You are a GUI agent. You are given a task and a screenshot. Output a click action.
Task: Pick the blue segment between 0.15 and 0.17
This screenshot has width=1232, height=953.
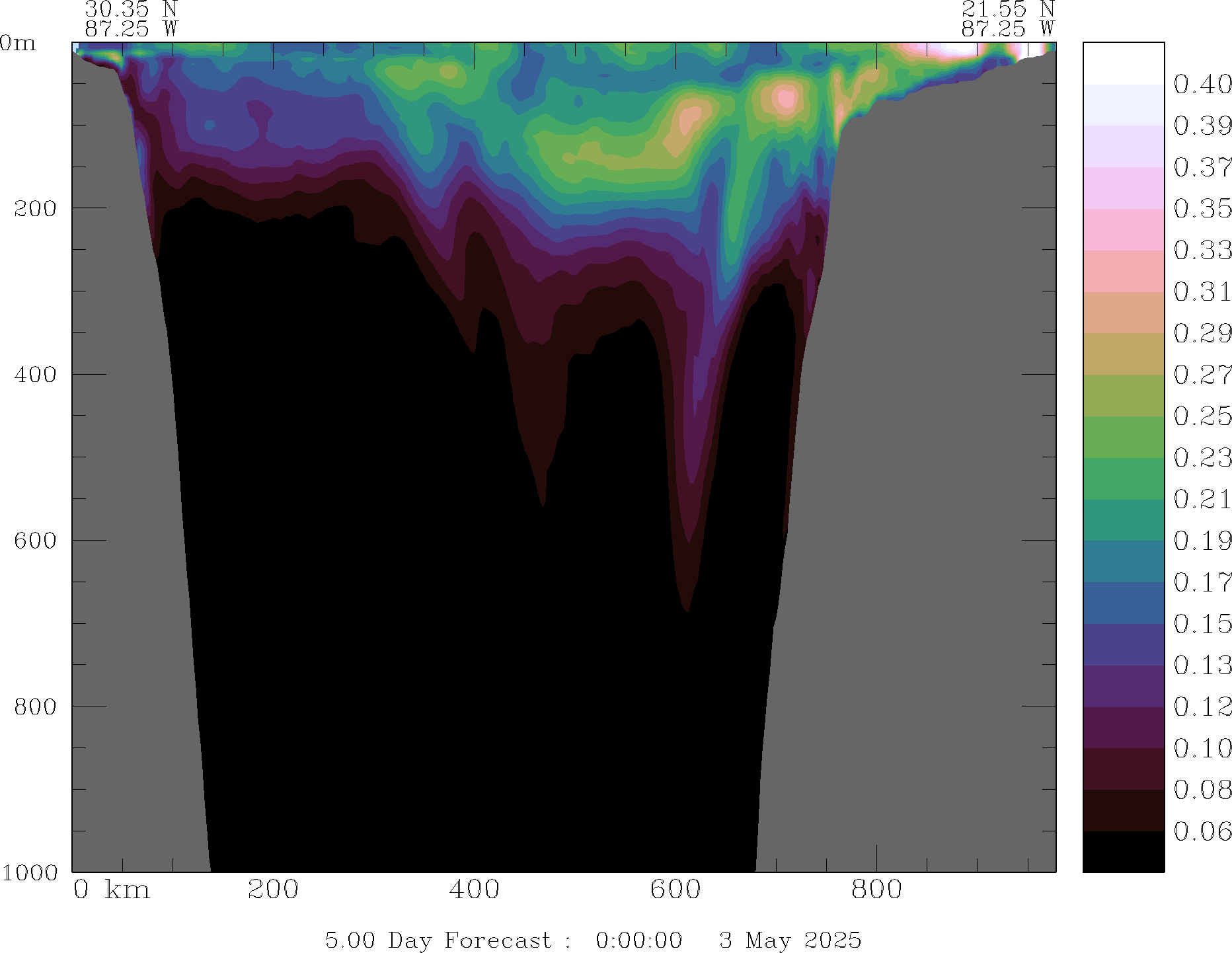tap(1124, 603)
